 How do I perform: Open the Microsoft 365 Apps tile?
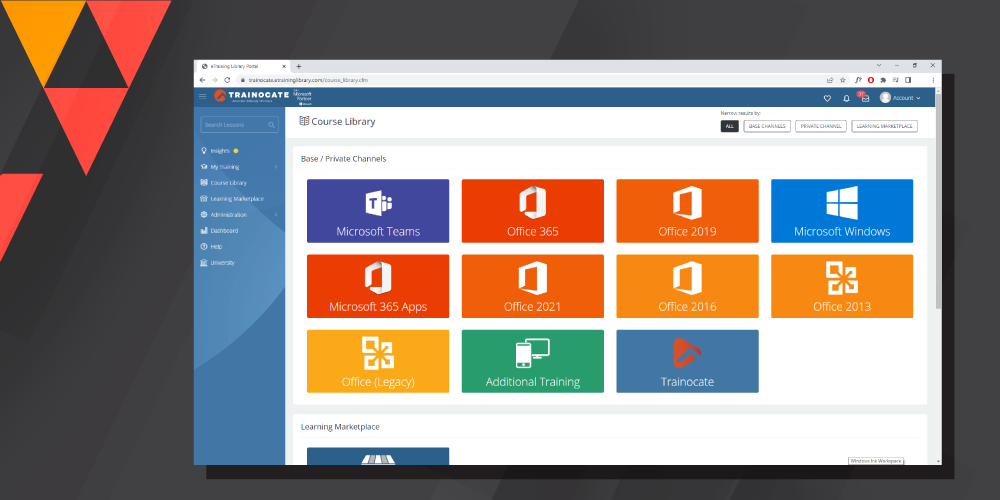(378, 286)
